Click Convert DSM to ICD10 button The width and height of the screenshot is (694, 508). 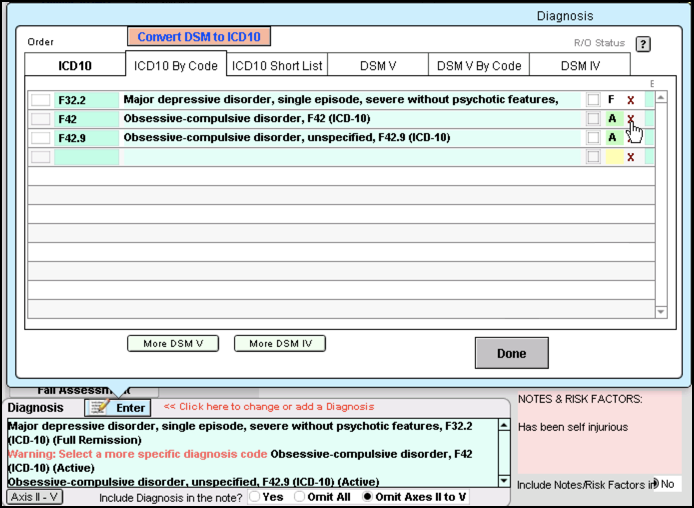(198, 37)
